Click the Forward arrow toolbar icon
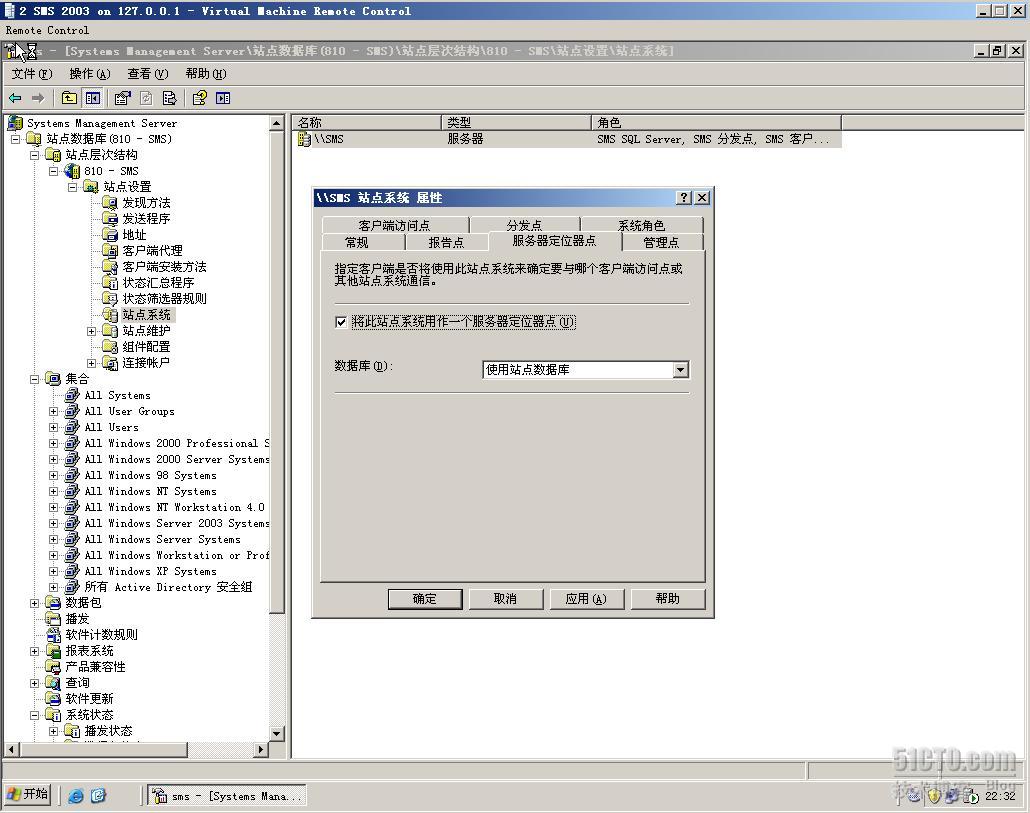Screen dimensions: 1030x813 point(38,98)
